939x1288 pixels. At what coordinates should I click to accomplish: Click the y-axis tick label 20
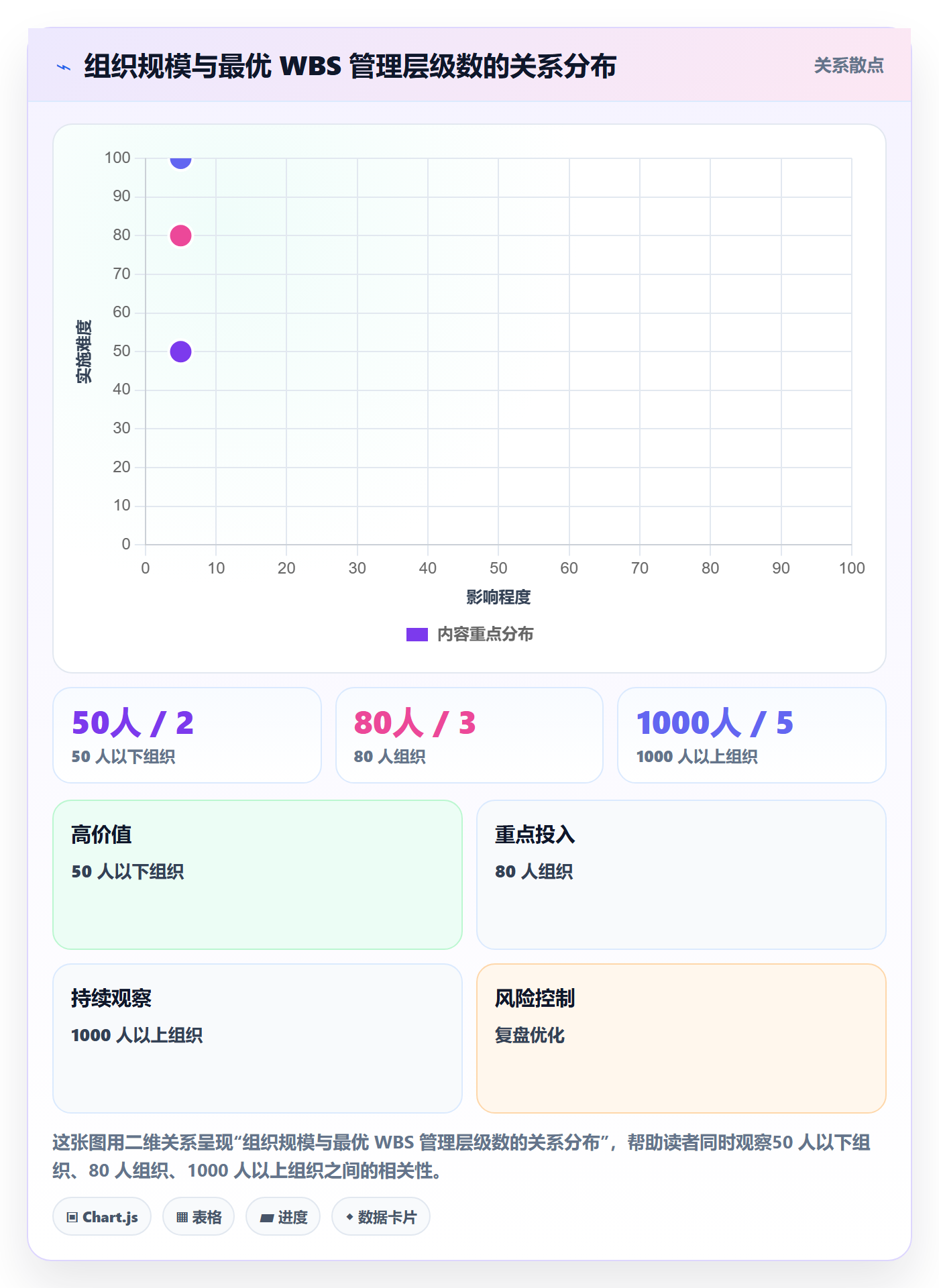tap(121, 467)
